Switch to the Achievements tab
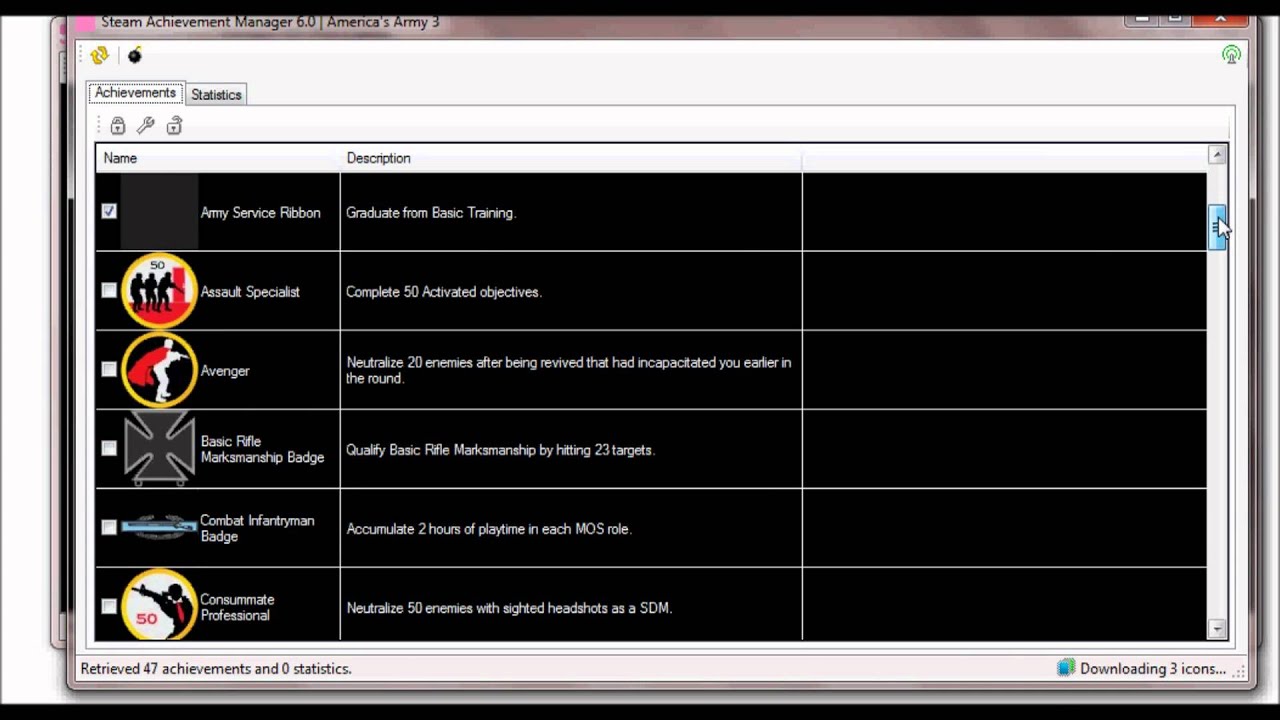The image size is (1280, 720). click(x=135, y=93)
